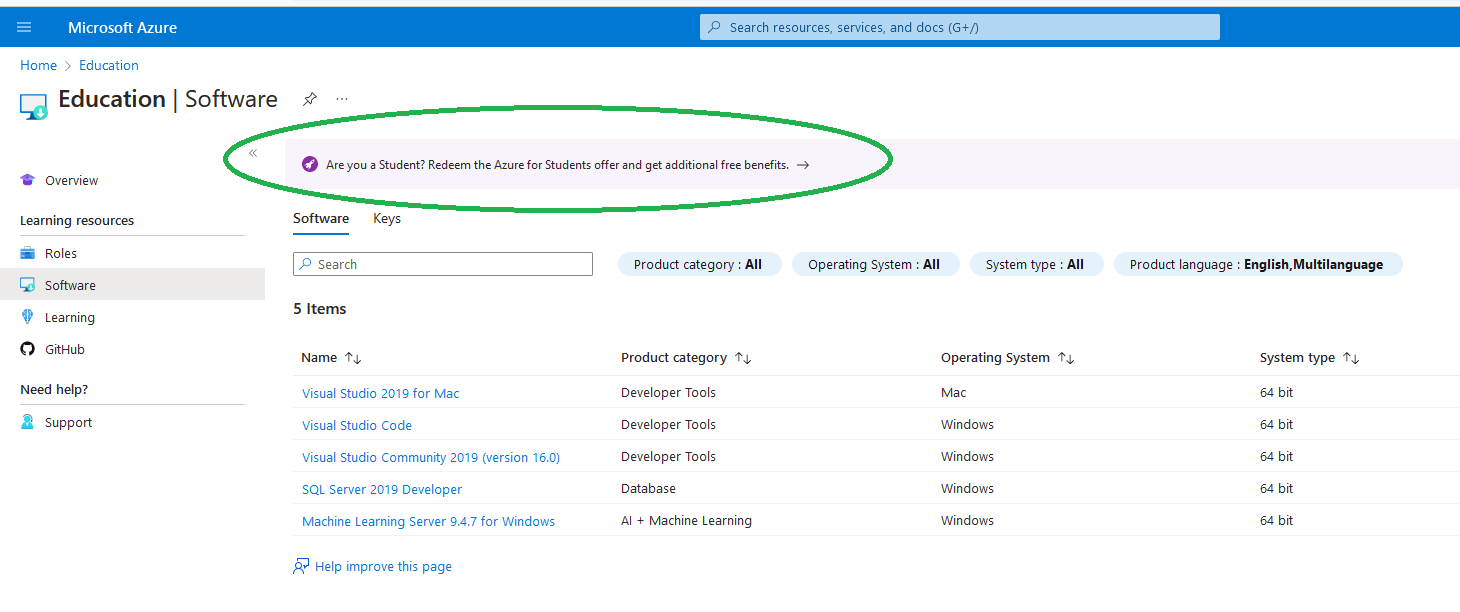Go to Home breadcrumb link
The height and width of the screenshot is (612, 1460).
[x=38, y=65]
